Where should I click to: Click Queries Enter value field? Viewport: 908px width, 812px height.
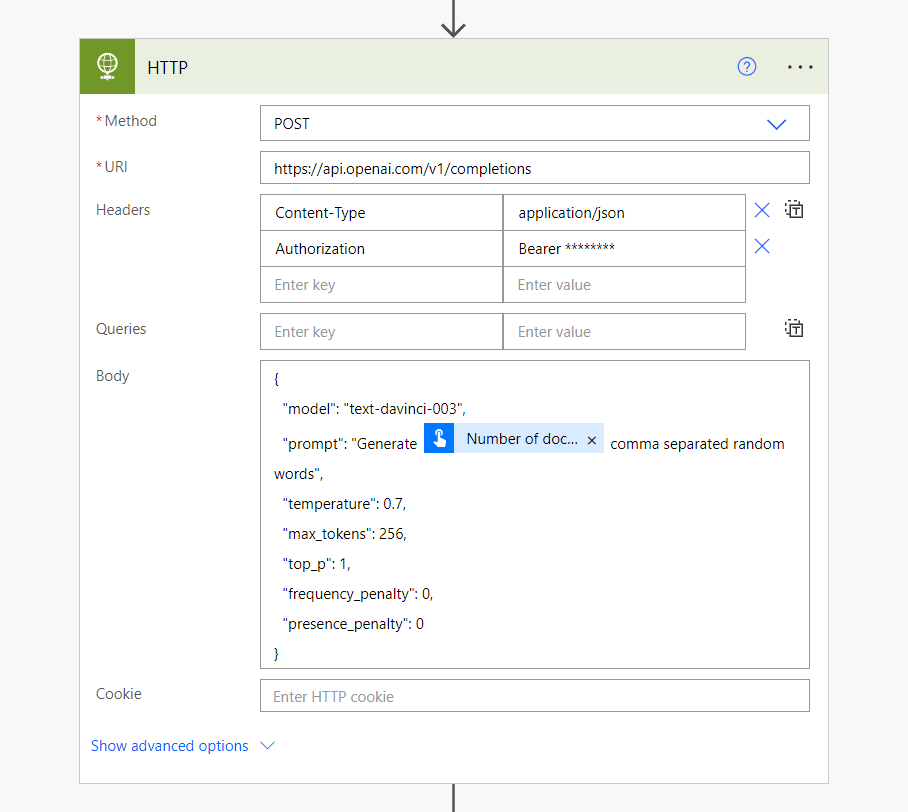[624, 332]
